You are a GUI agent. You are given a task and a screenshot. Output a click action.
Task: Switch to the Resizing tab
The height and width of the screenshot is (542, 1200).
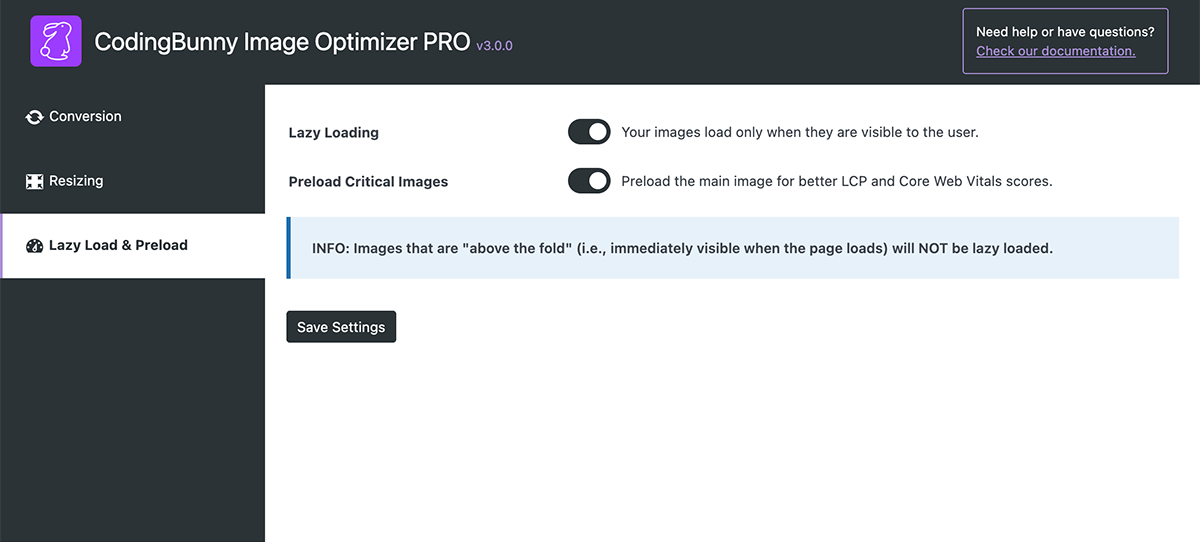pos(76,181)
